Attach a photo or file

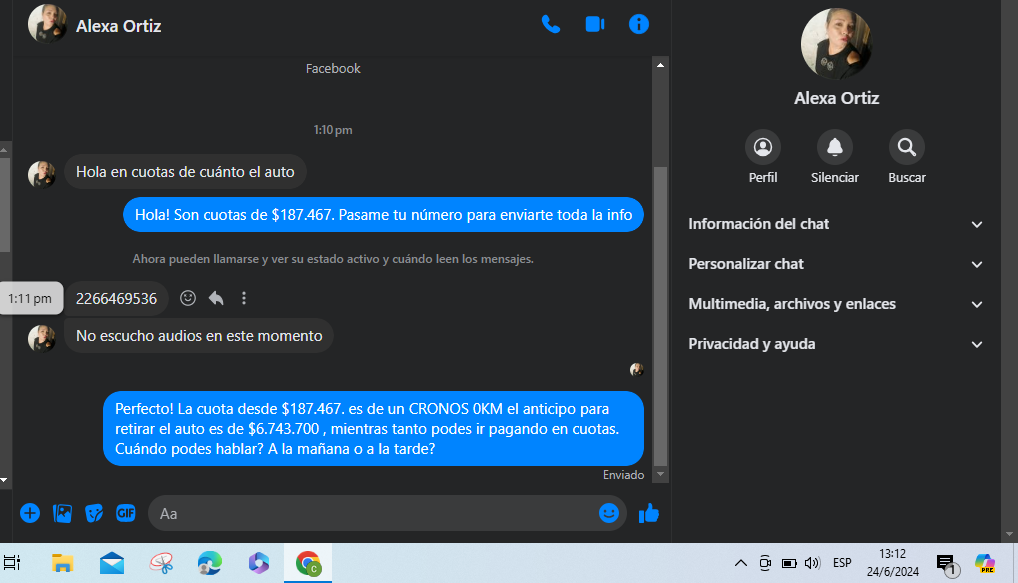[62, 514]
